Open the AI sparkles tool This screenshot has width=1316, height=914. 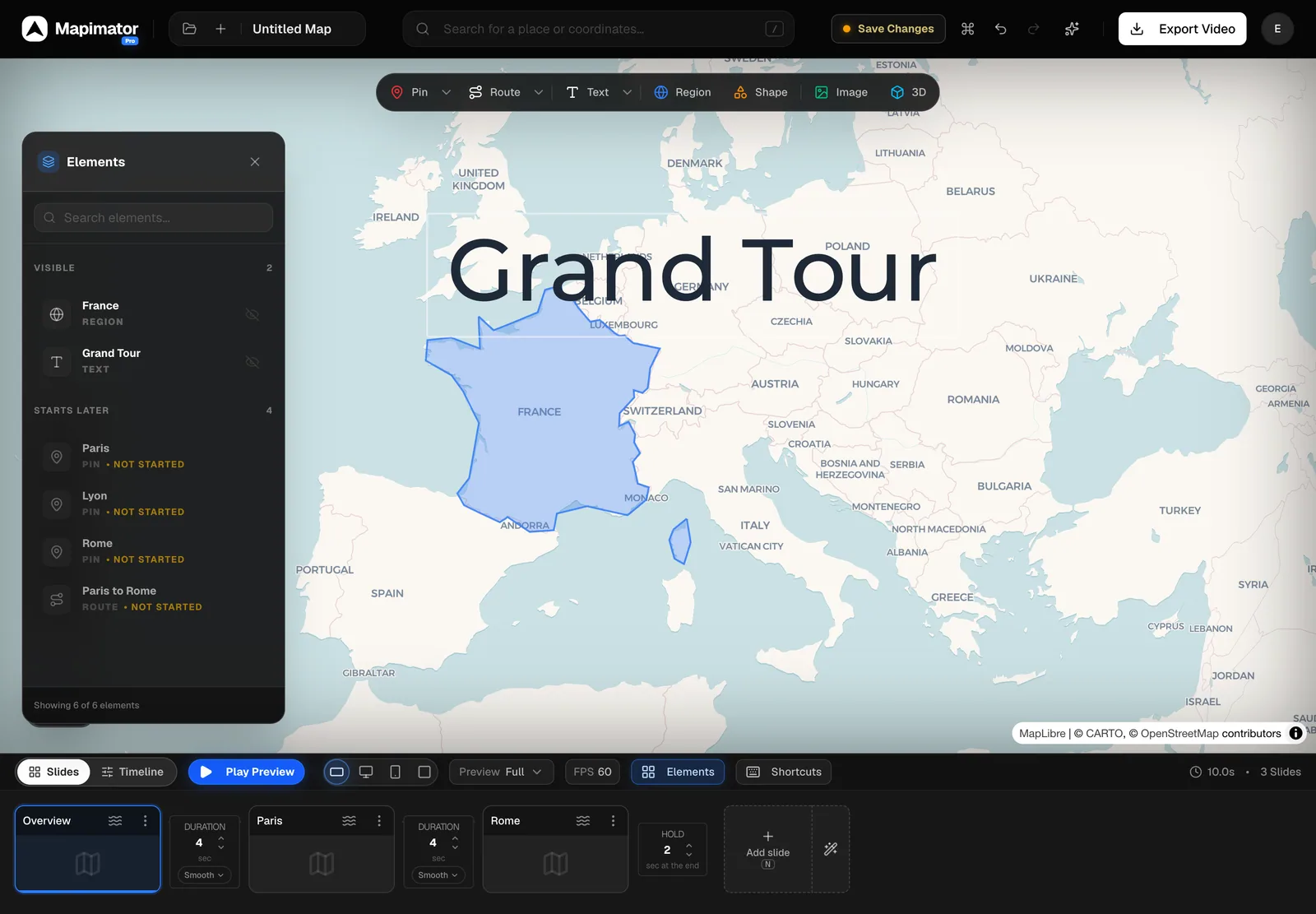click(1072, 29)
